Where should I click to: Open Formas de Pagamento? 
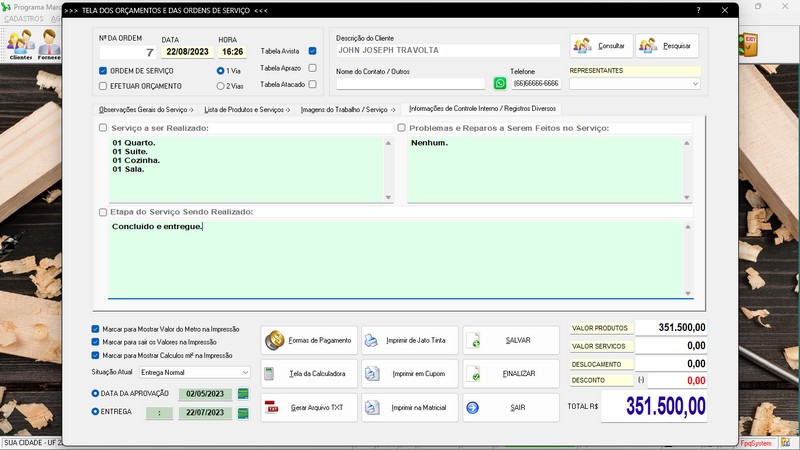point(309,340)
